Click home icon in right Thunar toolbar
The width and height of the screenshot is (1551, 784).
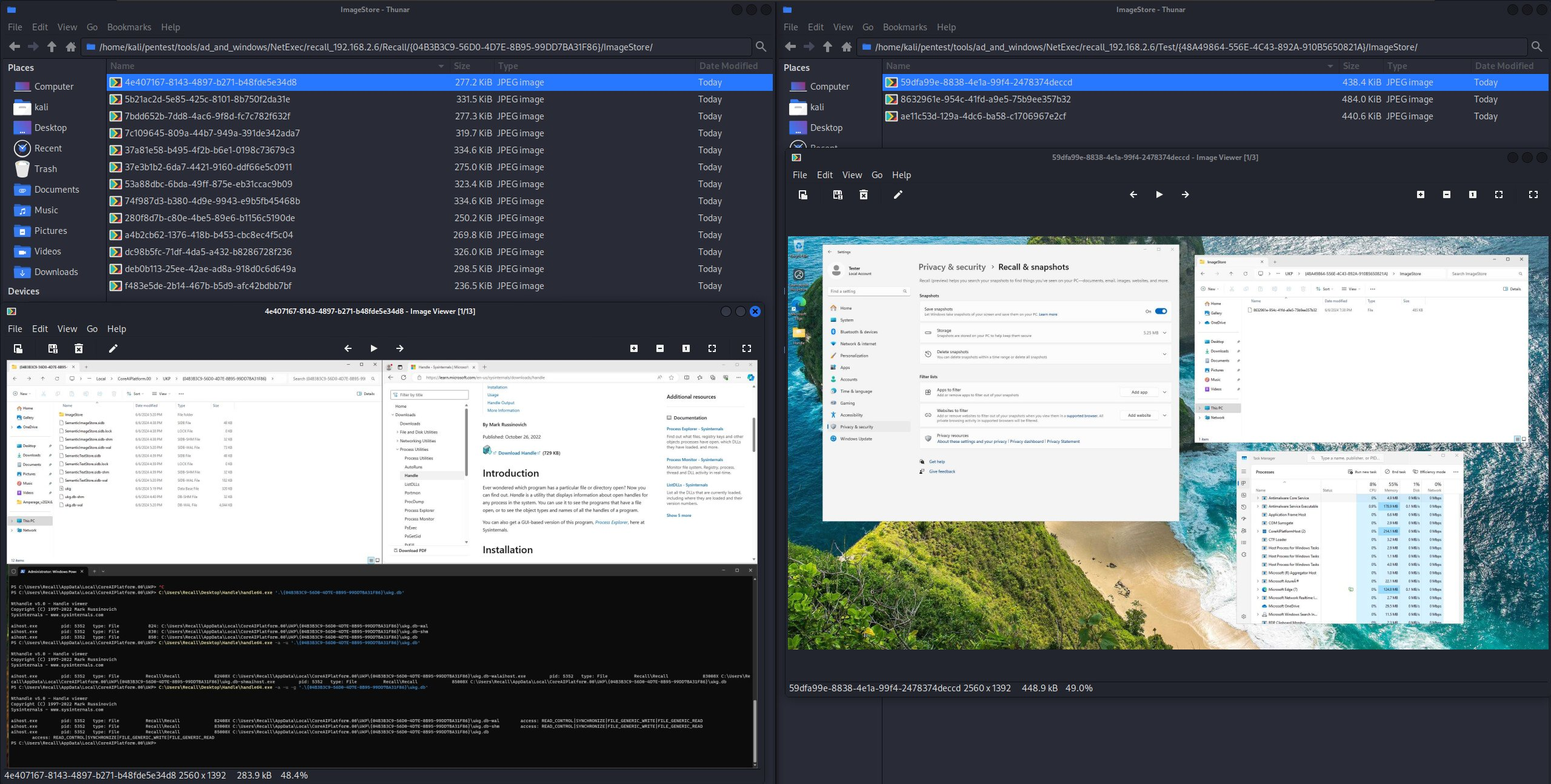(x=846, y=47)
